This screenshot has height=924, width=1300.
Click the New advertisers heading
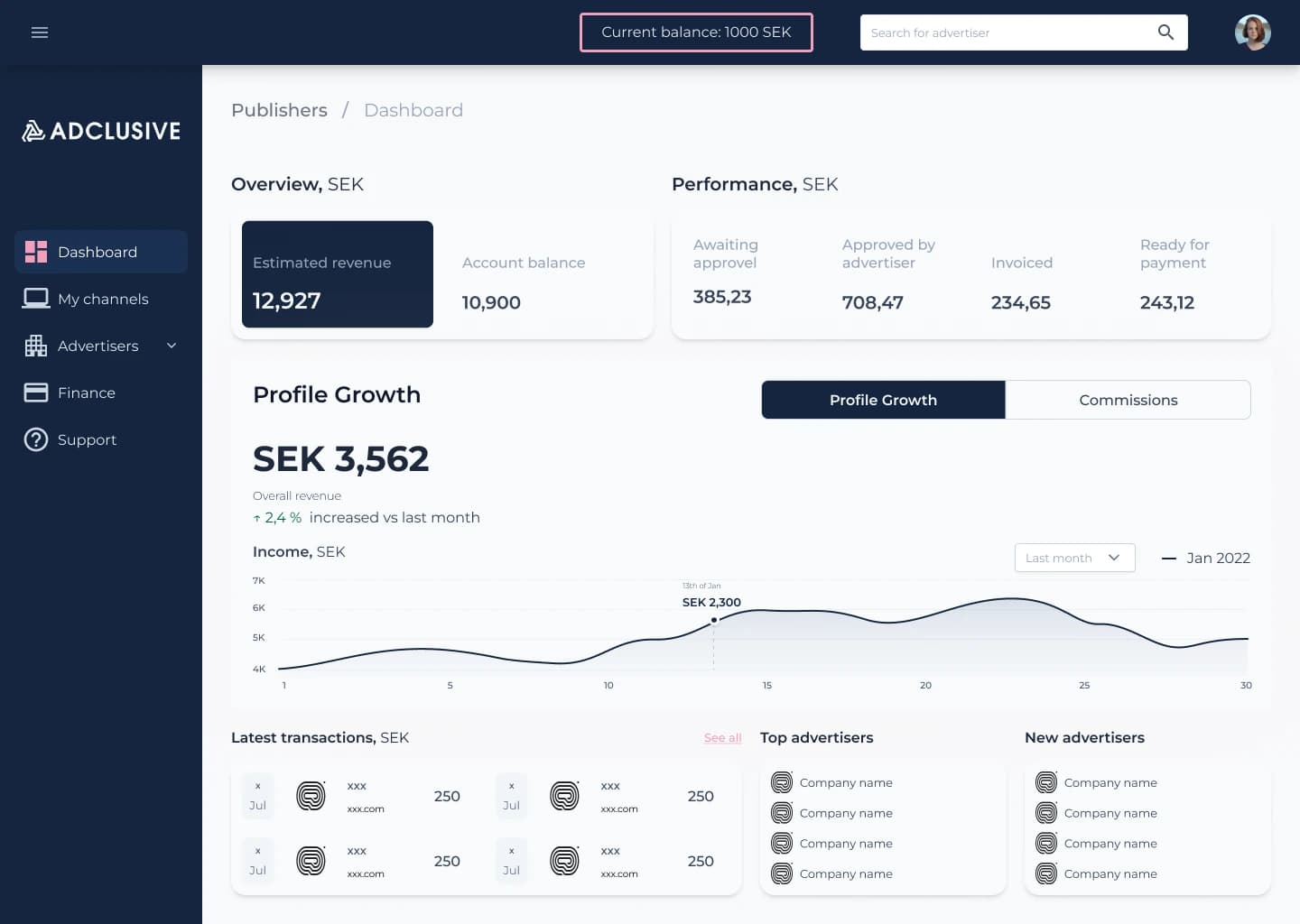(1084, 738)
